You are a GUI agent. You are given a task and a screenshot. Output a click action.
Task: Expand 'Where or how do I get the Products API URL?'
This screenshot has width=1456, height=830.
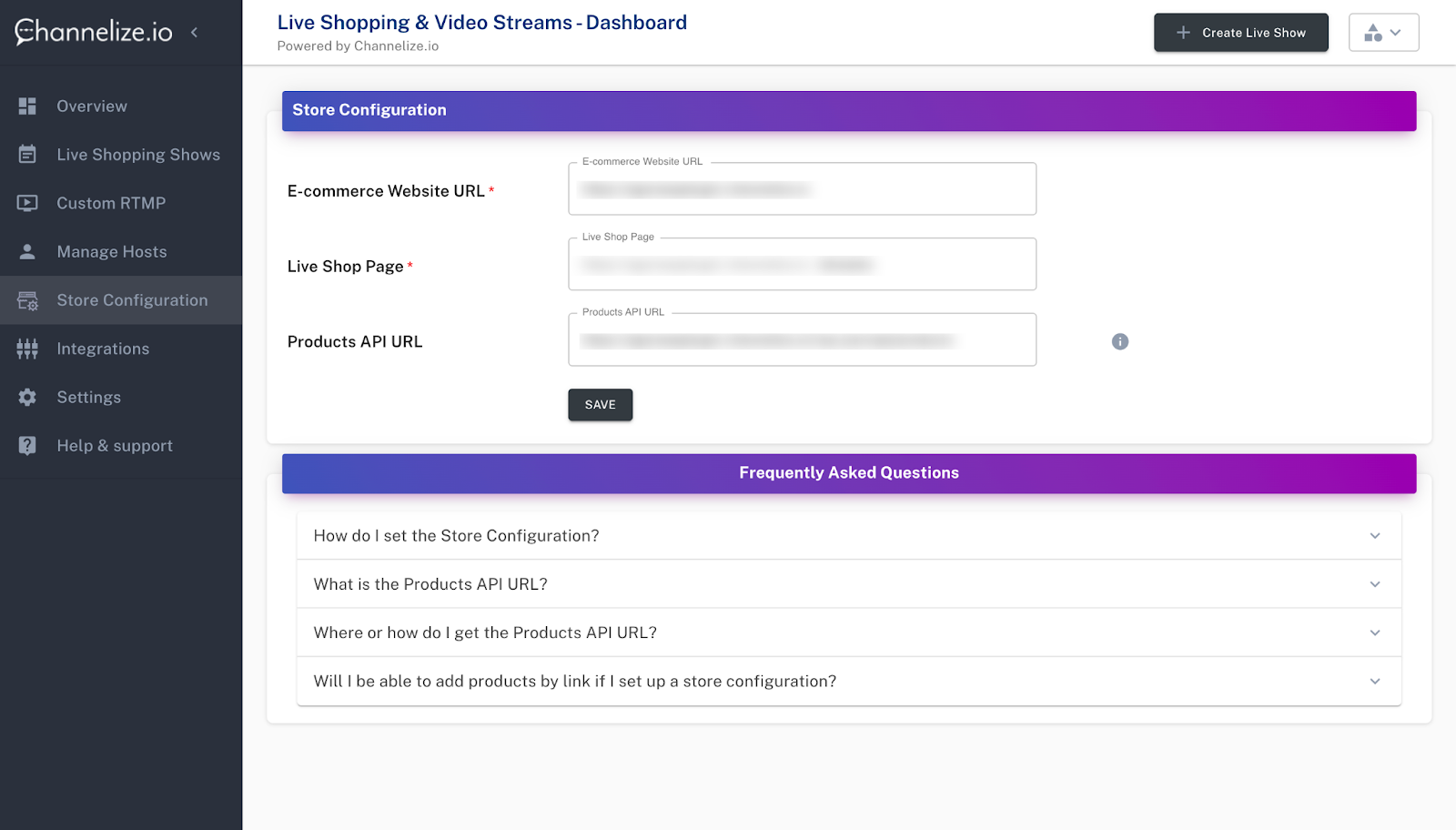(x=849, y=633)
